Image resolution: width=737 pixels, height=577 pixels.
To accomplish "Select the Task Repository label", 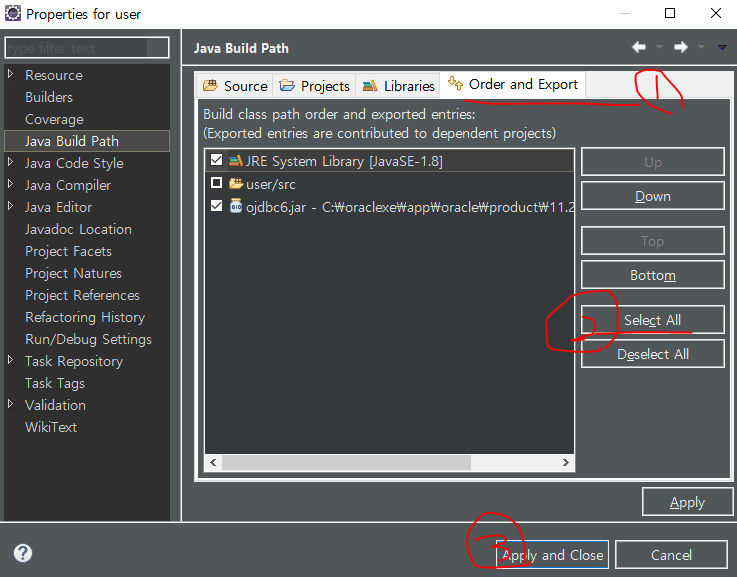I will coord(74,361).
